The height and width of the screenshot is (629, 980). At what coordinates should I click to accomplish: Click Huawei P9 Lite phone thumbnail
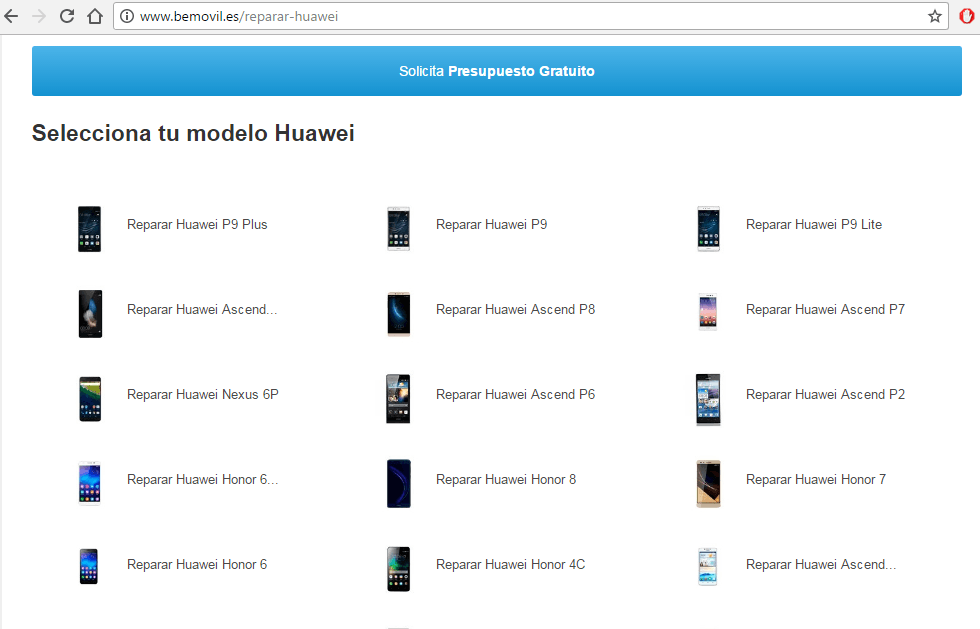708,229
